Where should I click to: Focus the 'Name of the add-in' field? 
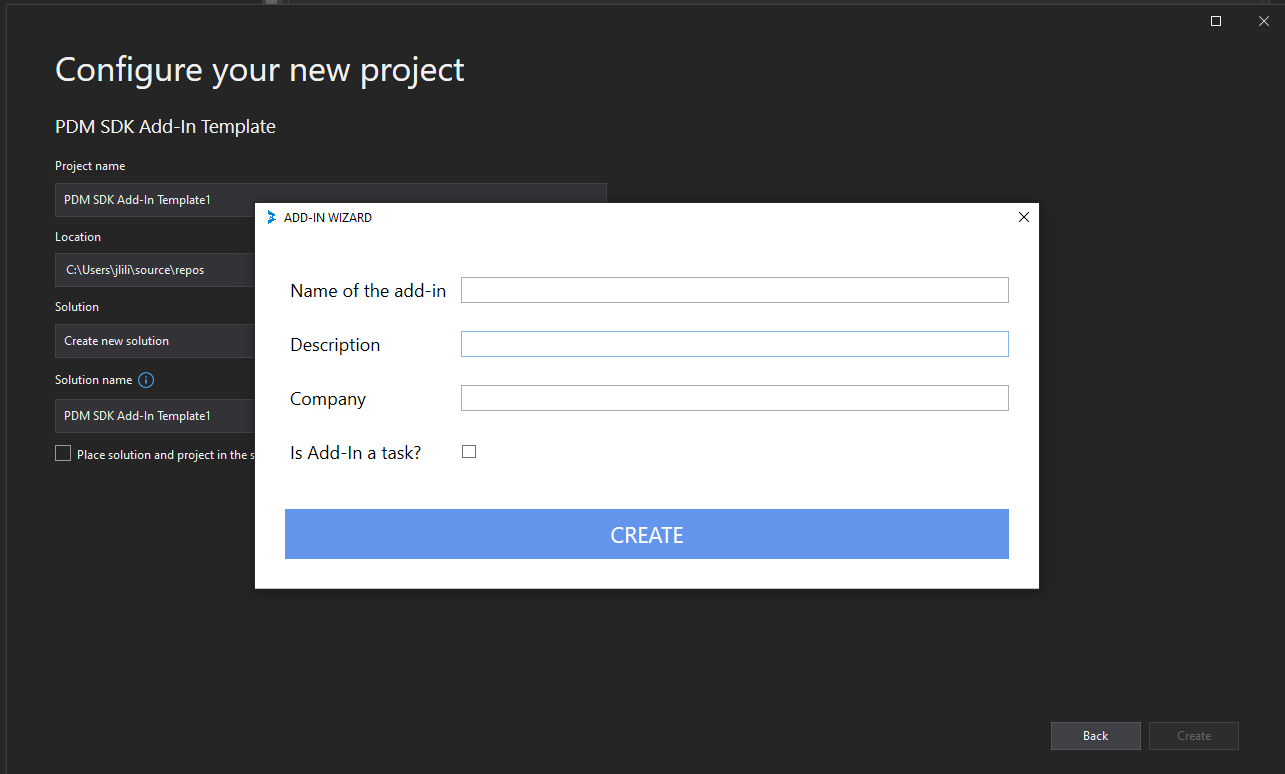click(x=734, y=290)
